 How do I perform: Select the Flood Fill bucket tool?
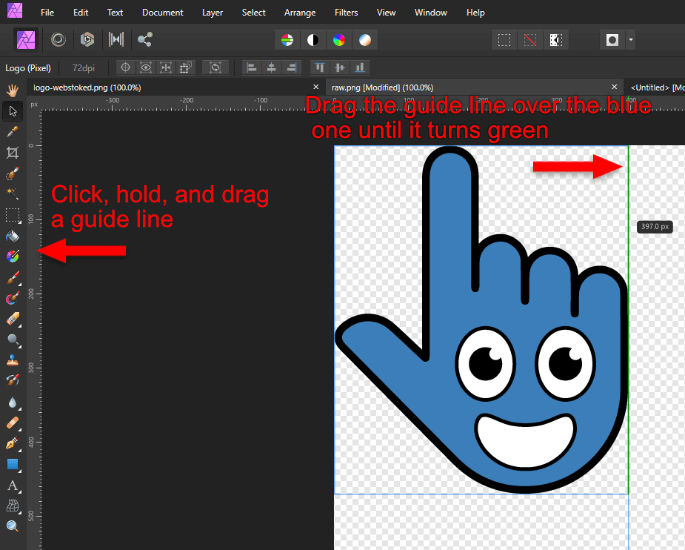point(13,236)
